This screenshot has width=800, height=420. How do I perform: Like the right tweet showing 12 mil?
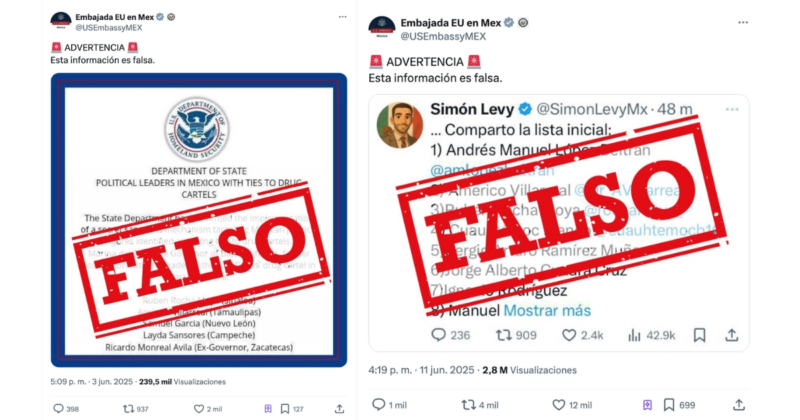(x=559, y=405)
